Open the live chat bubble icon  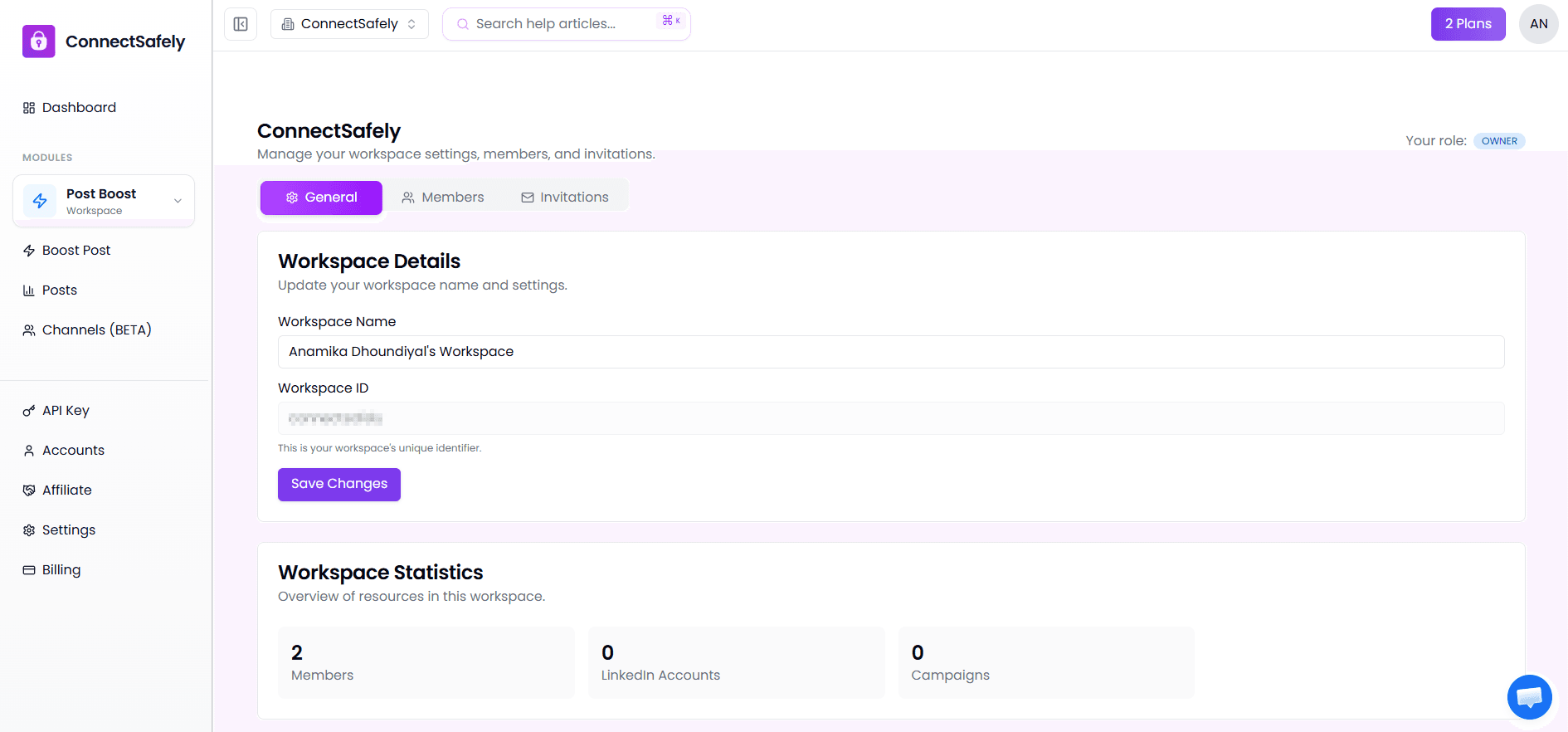pos(1530,697)
